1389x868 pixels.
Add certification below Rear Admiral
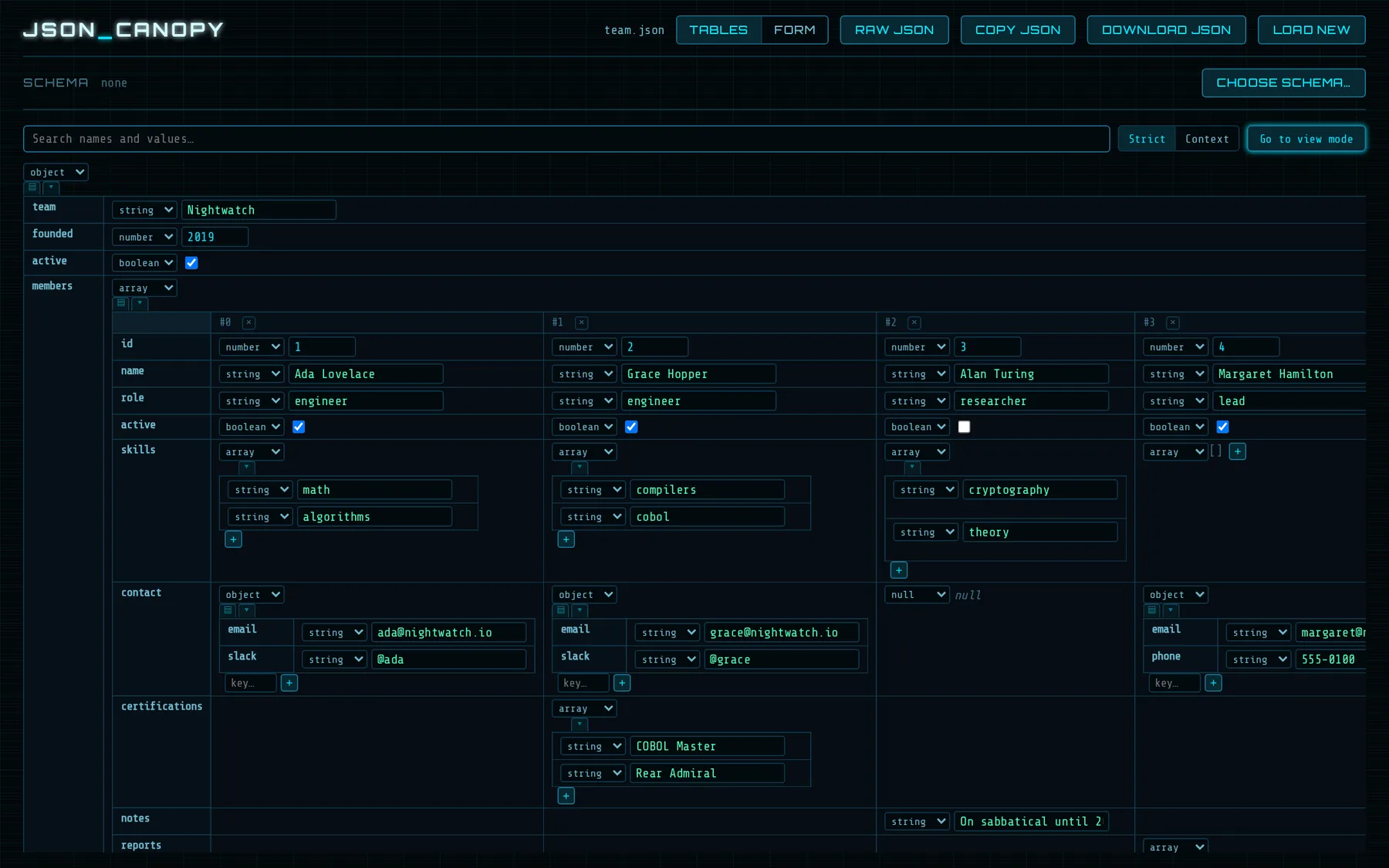pyautogui.click(x=566, y=796)
